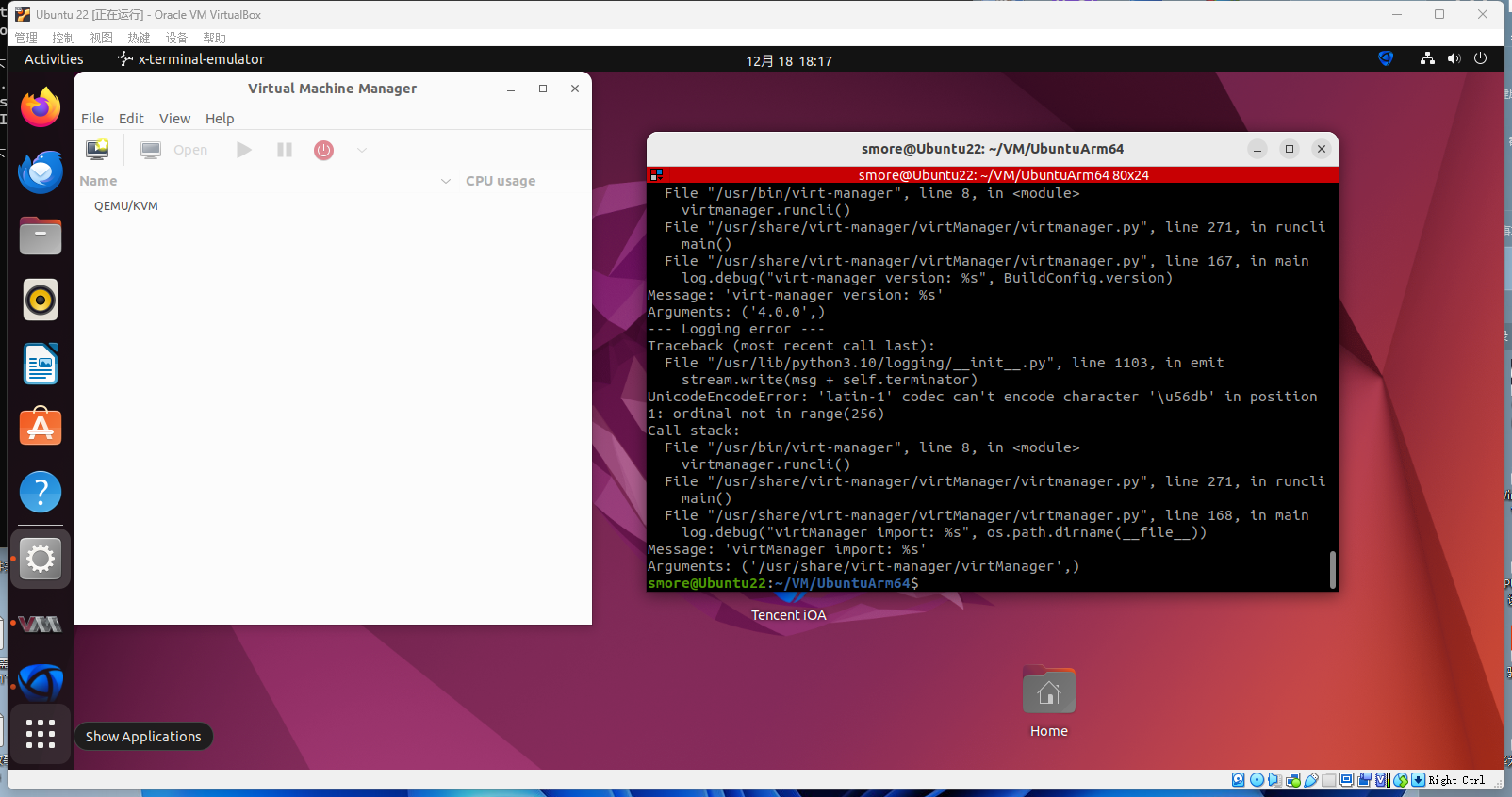The height and width of the screenshot is (797, 1512).
Task: Open the View menu in Virtual Machine Manager
Action: pyautogui.click(x=174, y=119)
